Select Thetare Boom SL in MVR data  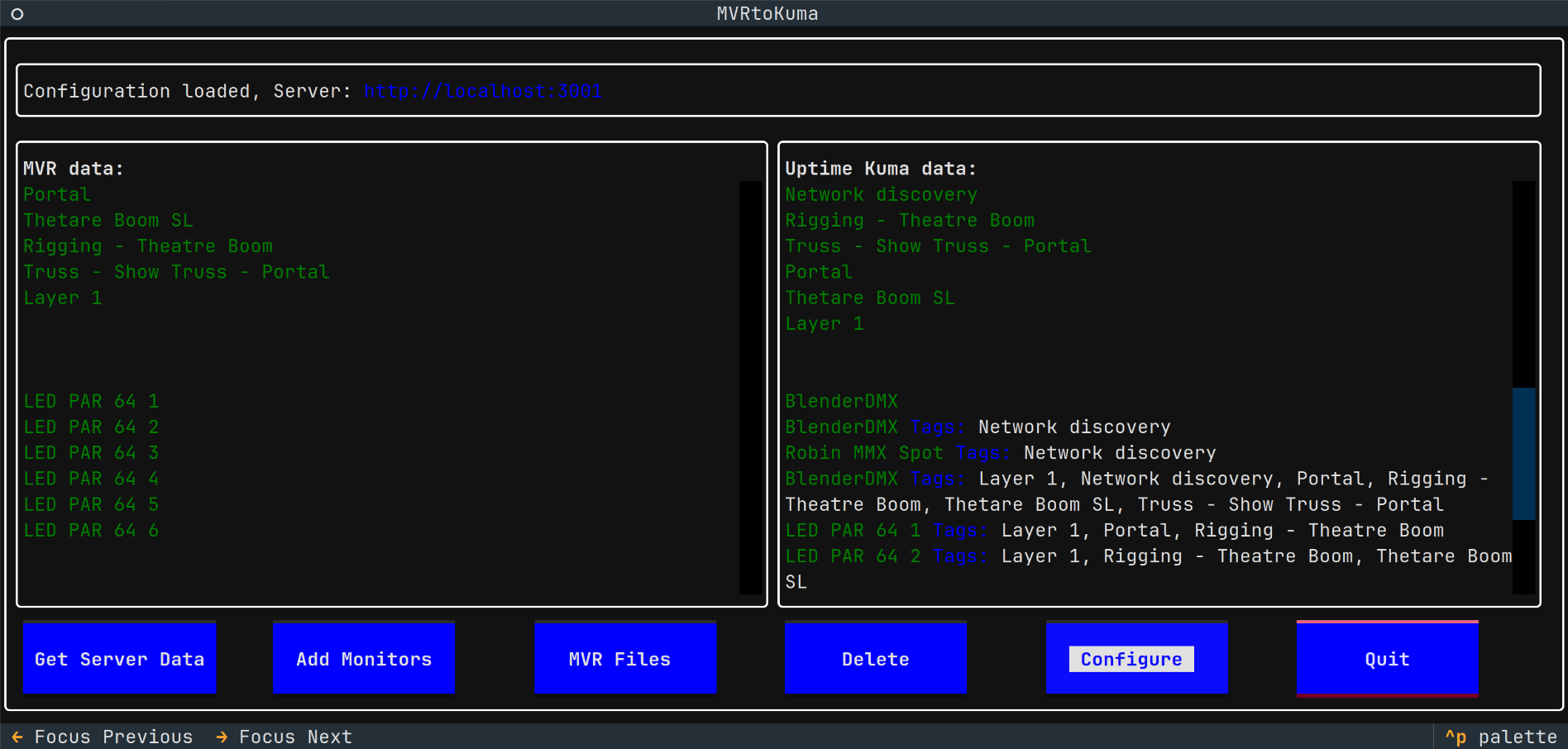point(108,220)
